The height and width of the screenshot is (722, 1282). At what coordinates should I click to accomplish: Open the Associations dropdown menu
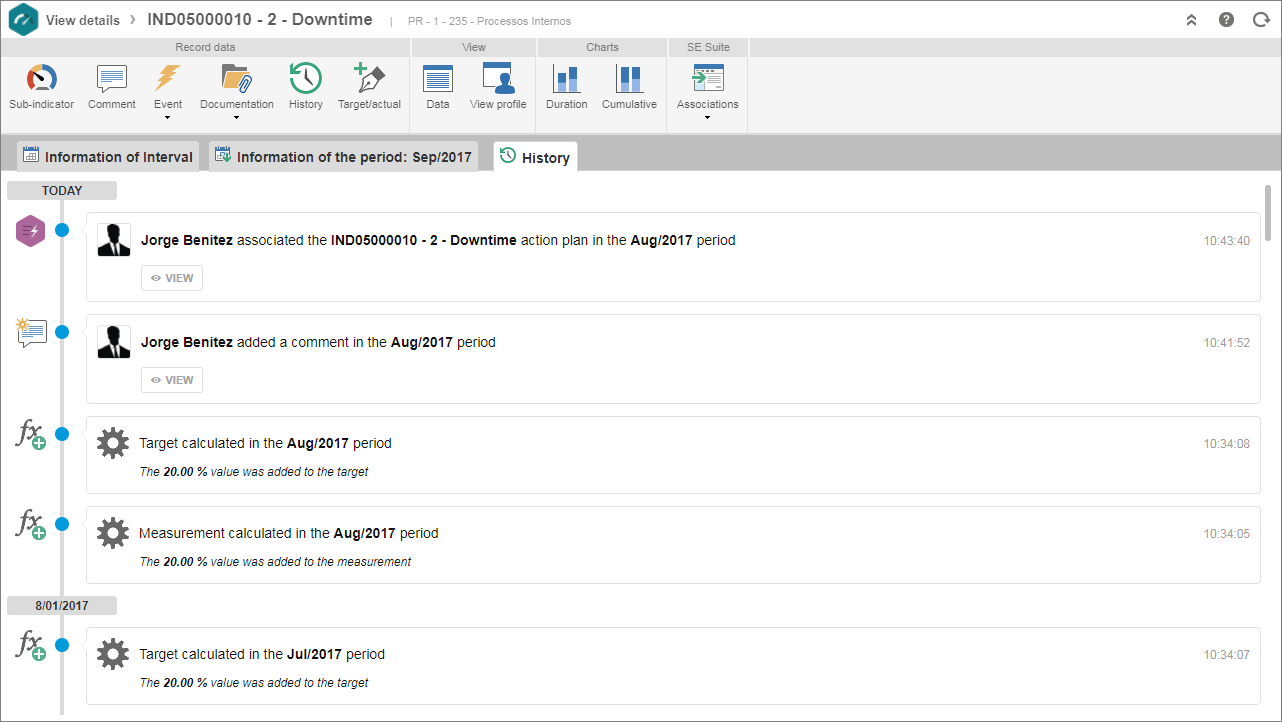point(708,117)
